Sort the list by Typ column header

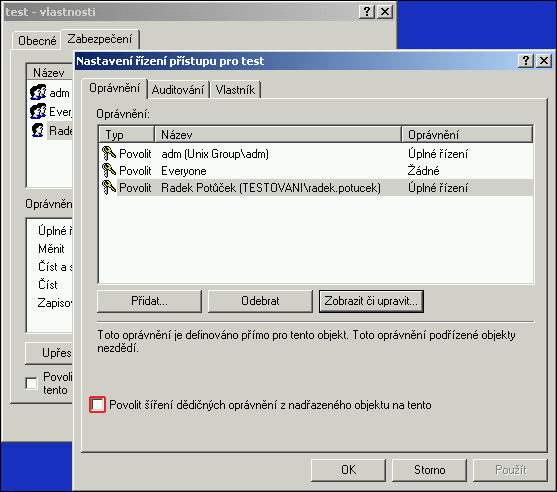pos(126,135)
